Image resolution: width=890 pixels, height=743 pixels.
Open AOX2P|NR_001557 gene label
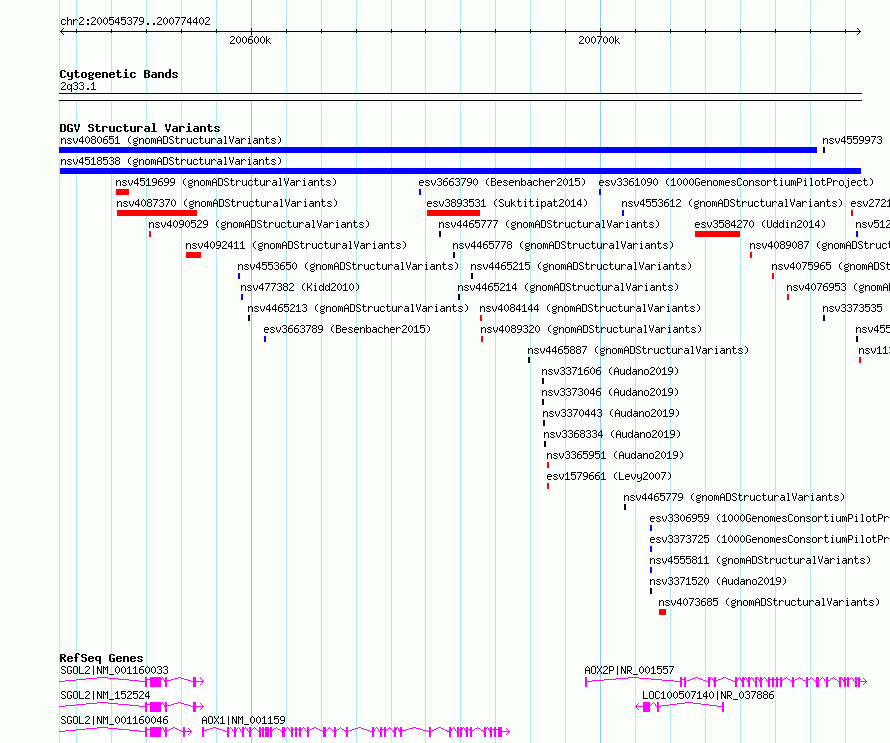629,670
